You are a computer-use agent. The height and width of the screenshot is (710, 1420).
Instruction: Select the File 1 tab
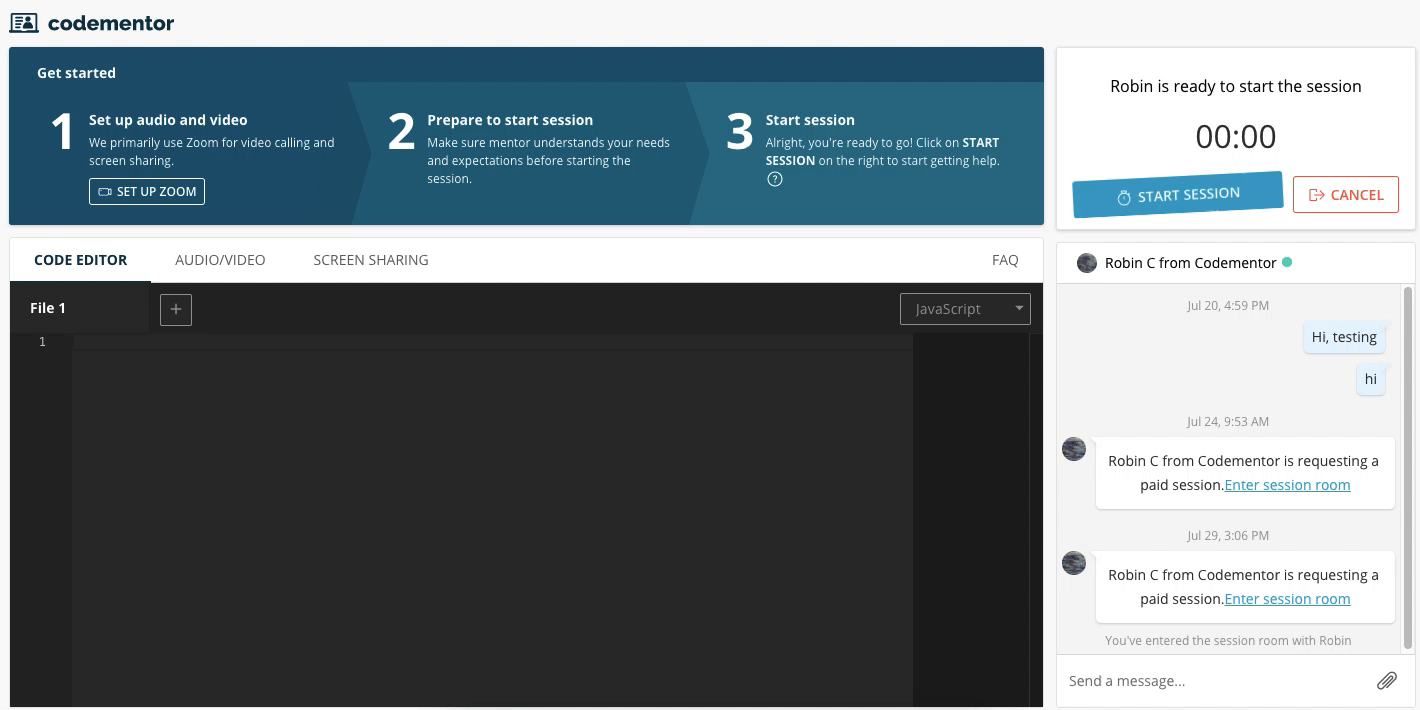click(x=79, y=308)
